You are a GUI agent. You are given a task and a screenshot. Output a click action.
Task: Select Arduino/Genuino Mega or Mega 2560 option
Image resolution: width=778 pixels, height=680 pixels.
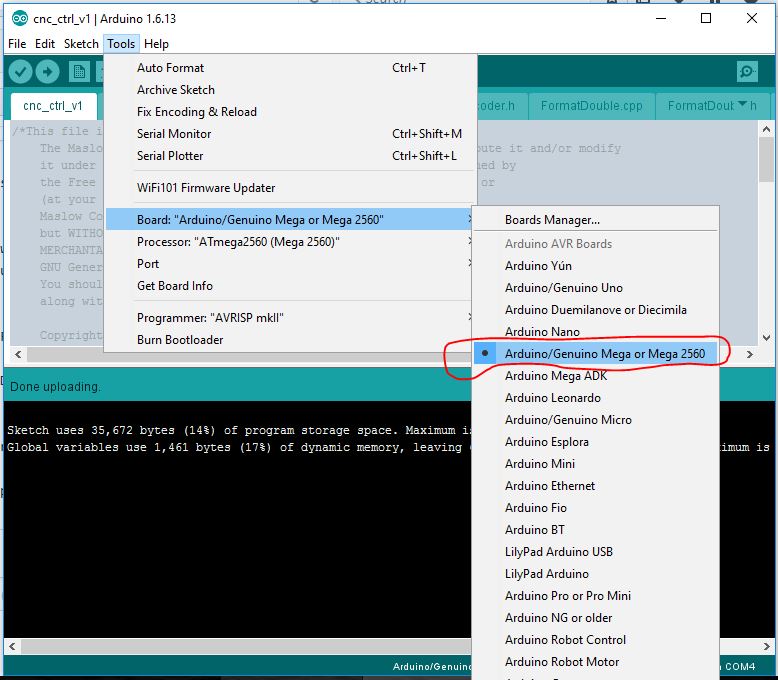[595, 353]
